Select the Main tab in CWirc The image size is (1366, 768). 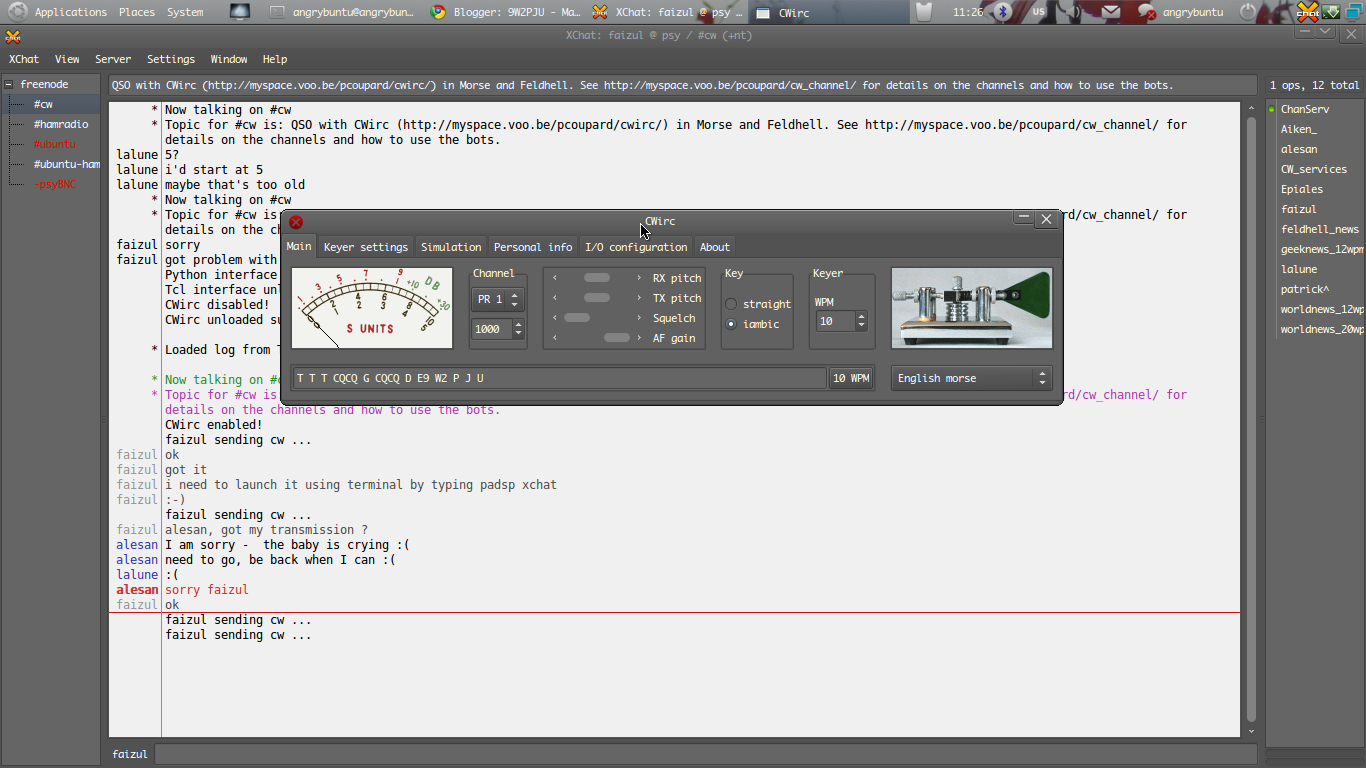pyautogui.click(x=299, y=246)
